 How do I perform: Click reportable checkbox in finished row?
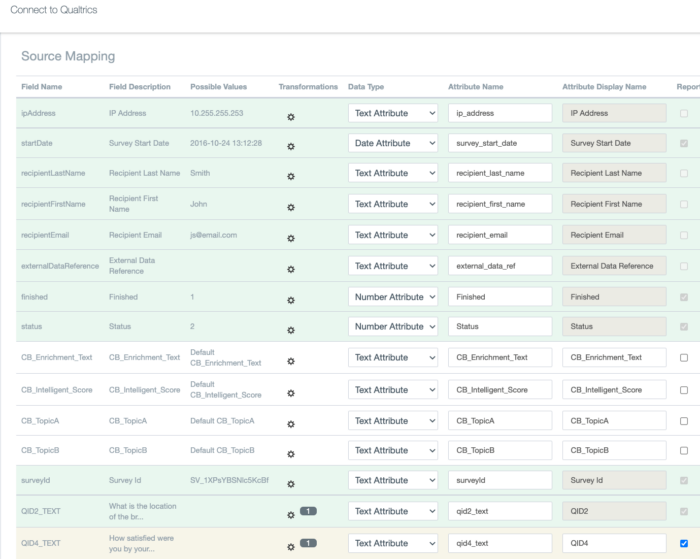click(x=683, y=297)
